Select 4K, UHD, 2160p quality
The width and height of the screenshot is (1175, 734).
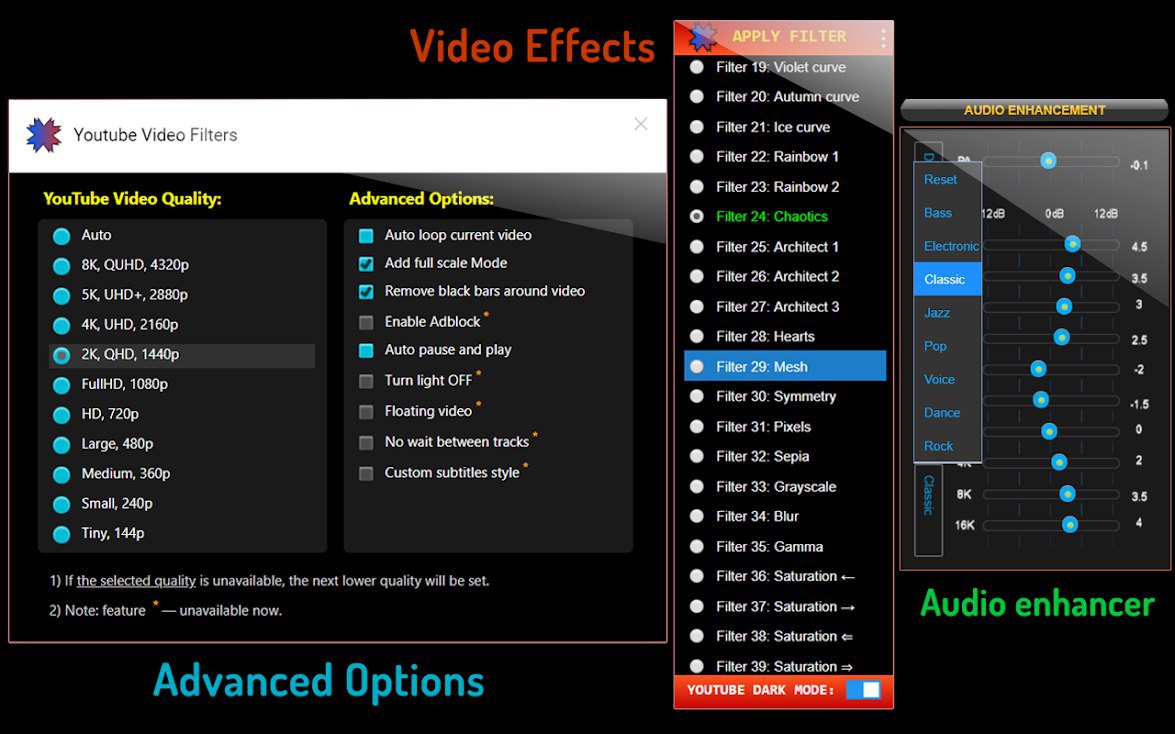[61, 325]
